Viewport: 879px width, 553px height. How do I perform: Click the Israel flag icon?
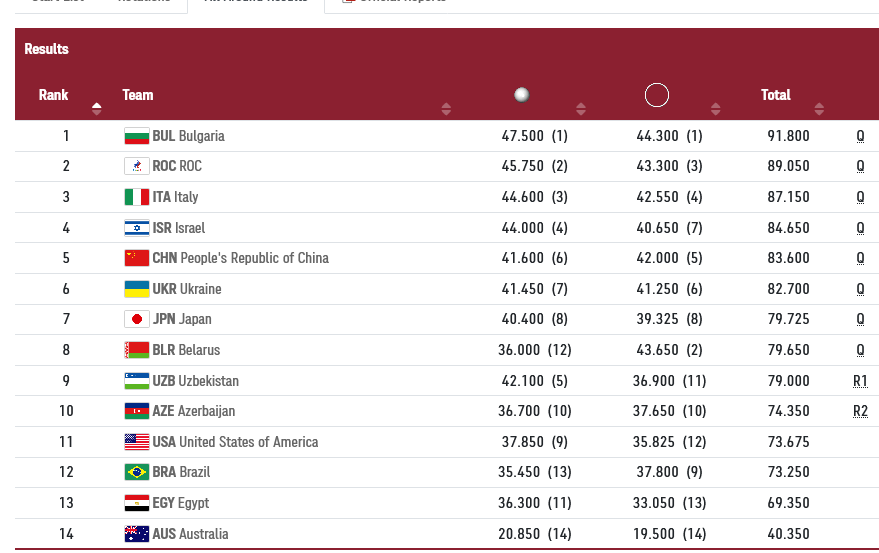(x=137, y=228)
